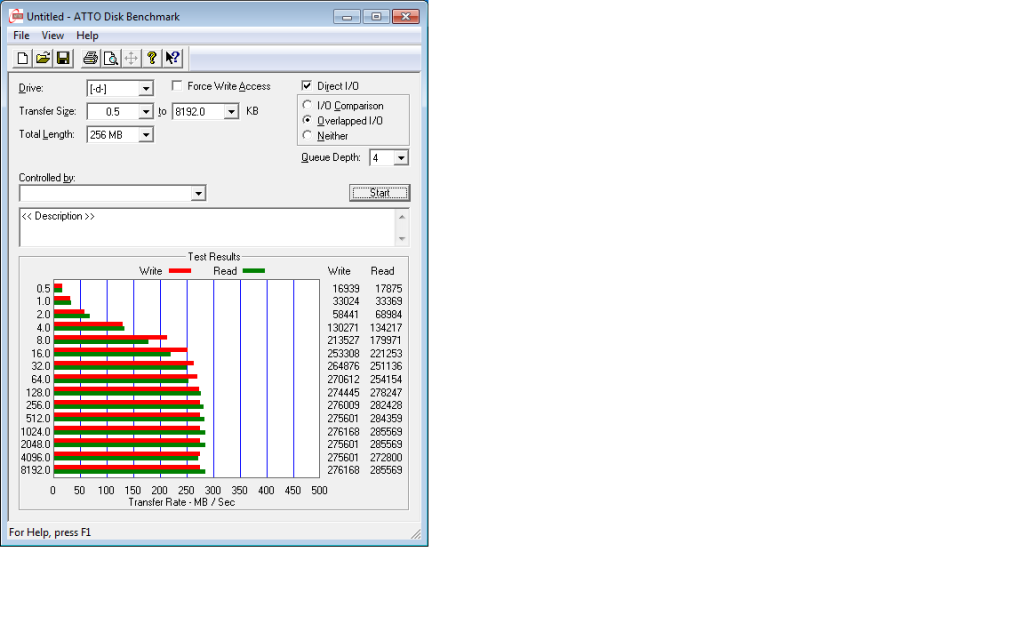Image resolution: width=1024 pixels, height=640 pixels.
Task: Print results using the printer icon
Action: (x=91, y=58)
